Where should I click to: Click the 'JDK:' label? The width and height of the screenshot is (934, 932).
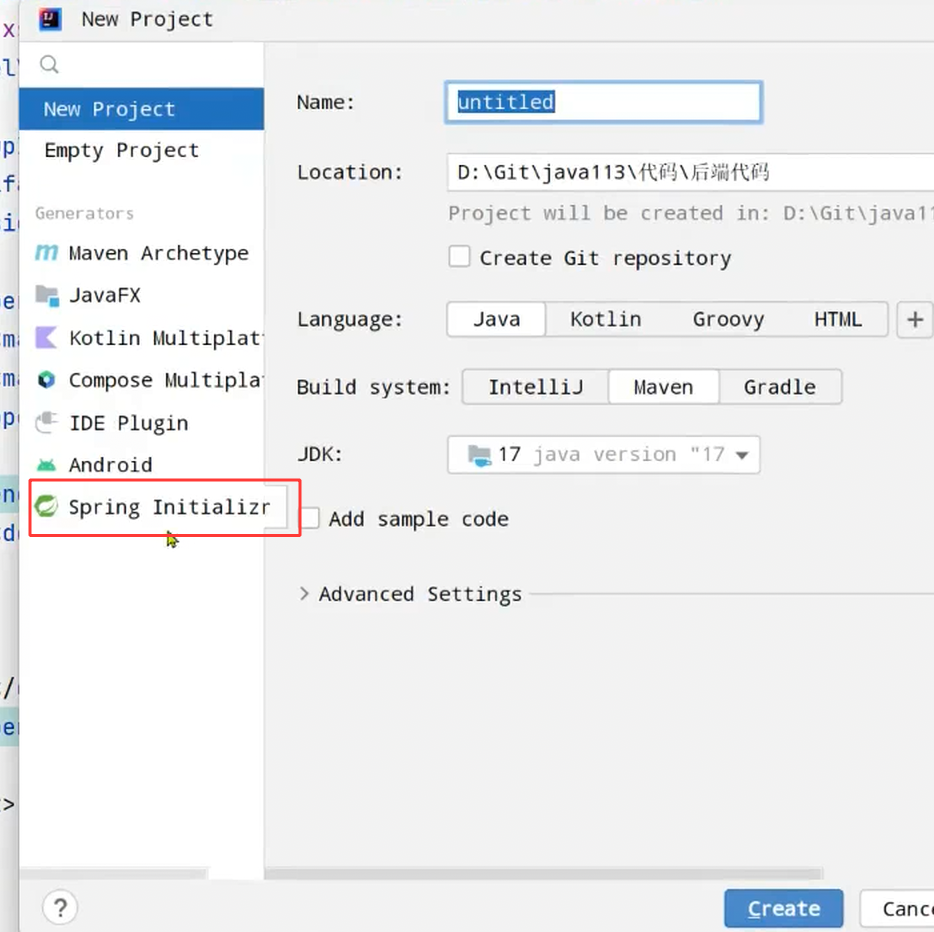(x=320, y=454)
